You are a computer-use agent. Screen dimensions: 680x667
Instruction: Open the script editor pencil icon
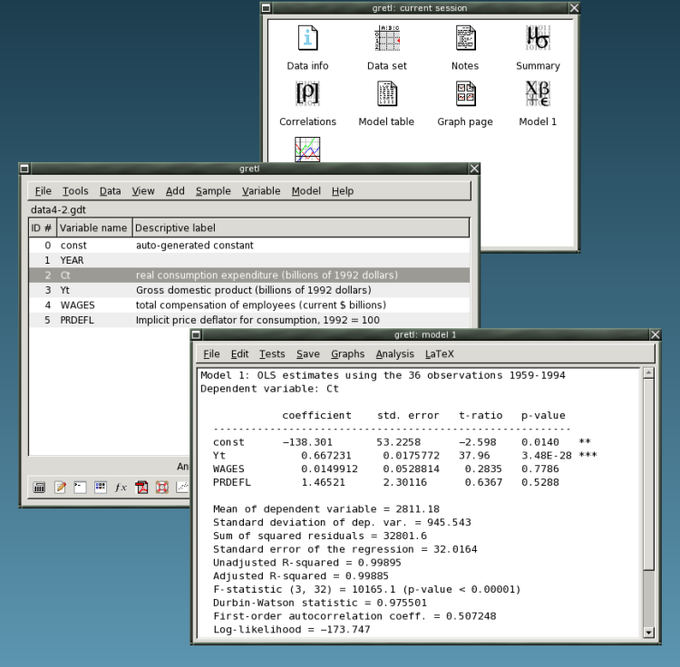[x=60, y=487]
